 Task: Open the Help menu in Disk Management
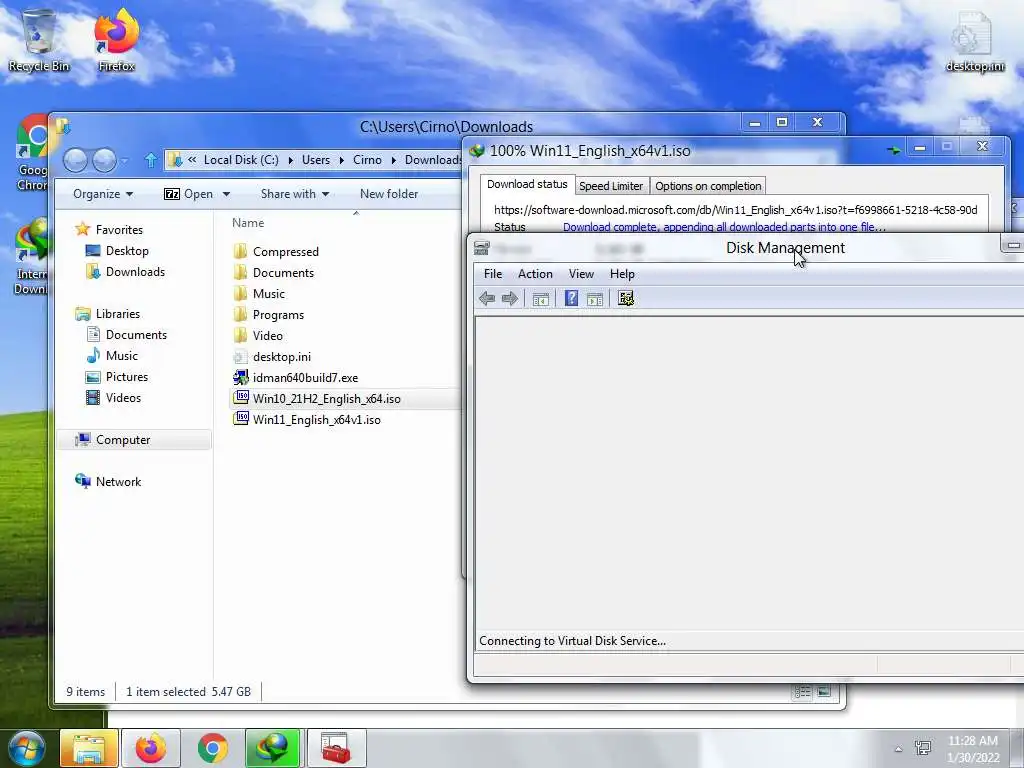click(622, 274)
